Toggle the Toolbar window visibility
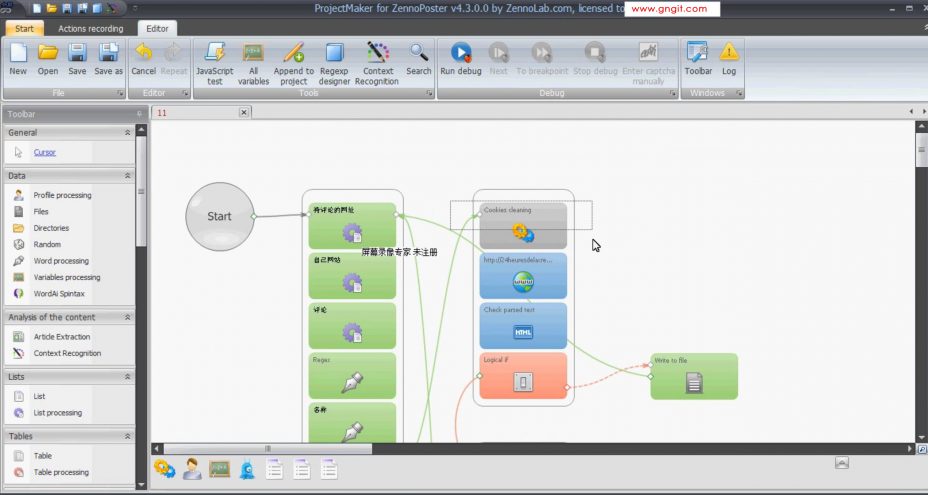Image resolution: width=928 pixels, height=495 pixels. pos(698,59)
